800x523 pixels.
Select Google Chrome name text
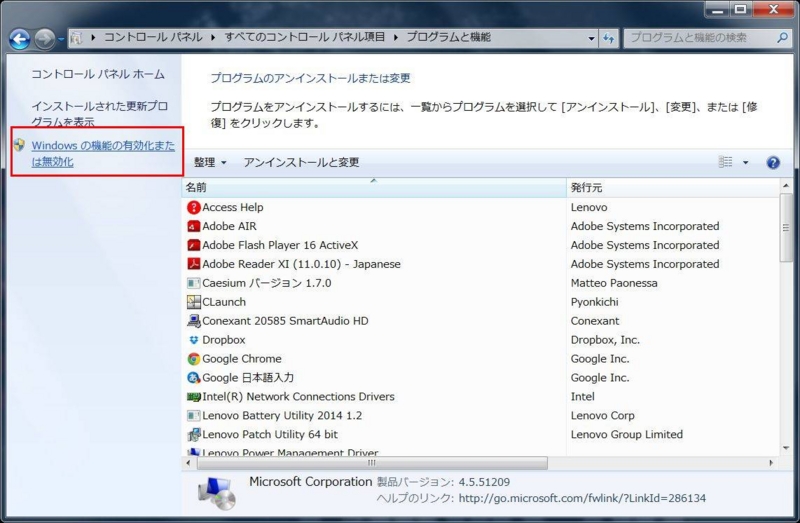(242, 359)
